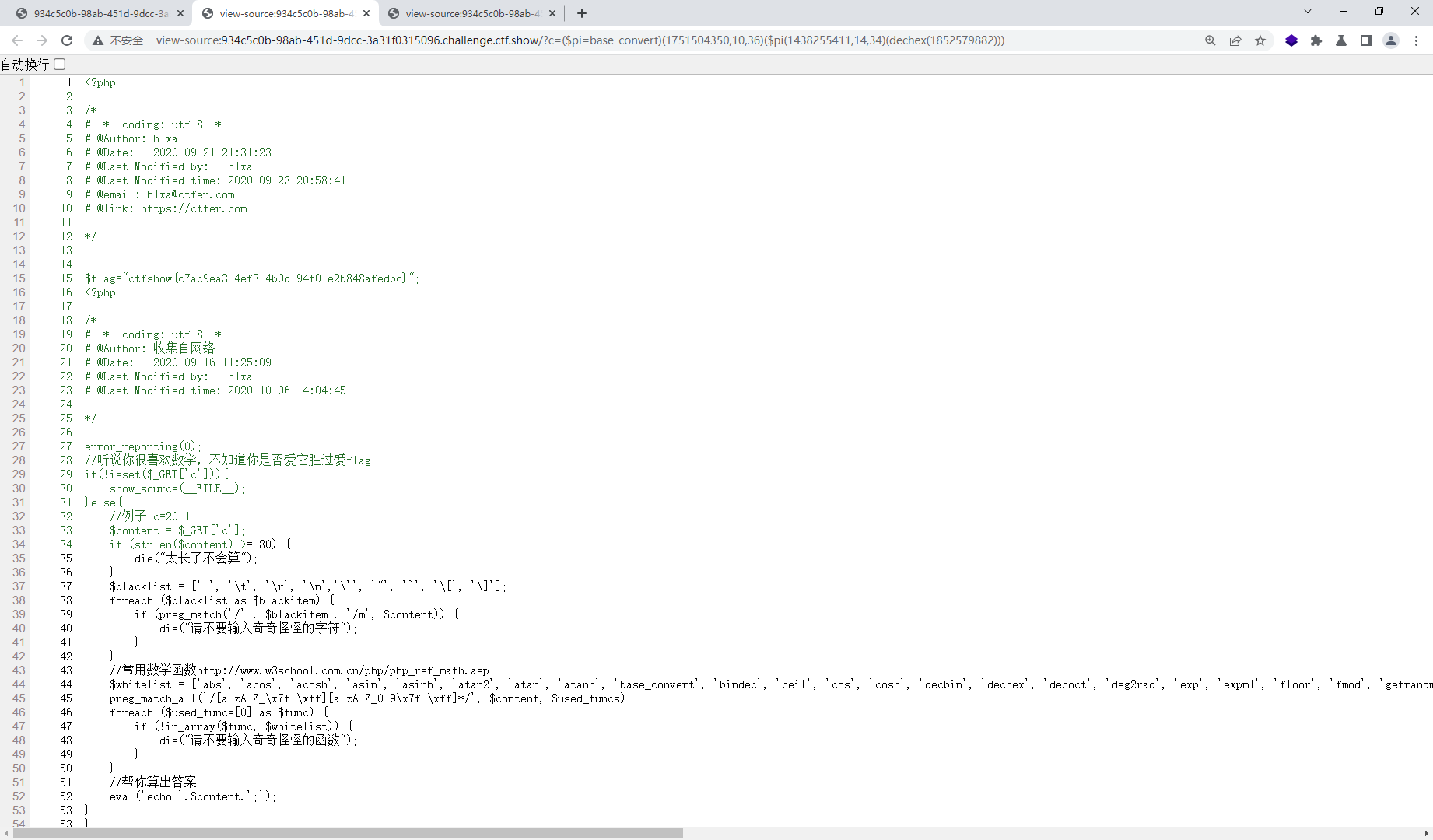Image resolution: width=1433 pixels, height=840 pixels.
Task: Click the scrollbar right arrow
Action: [1426, 834]
